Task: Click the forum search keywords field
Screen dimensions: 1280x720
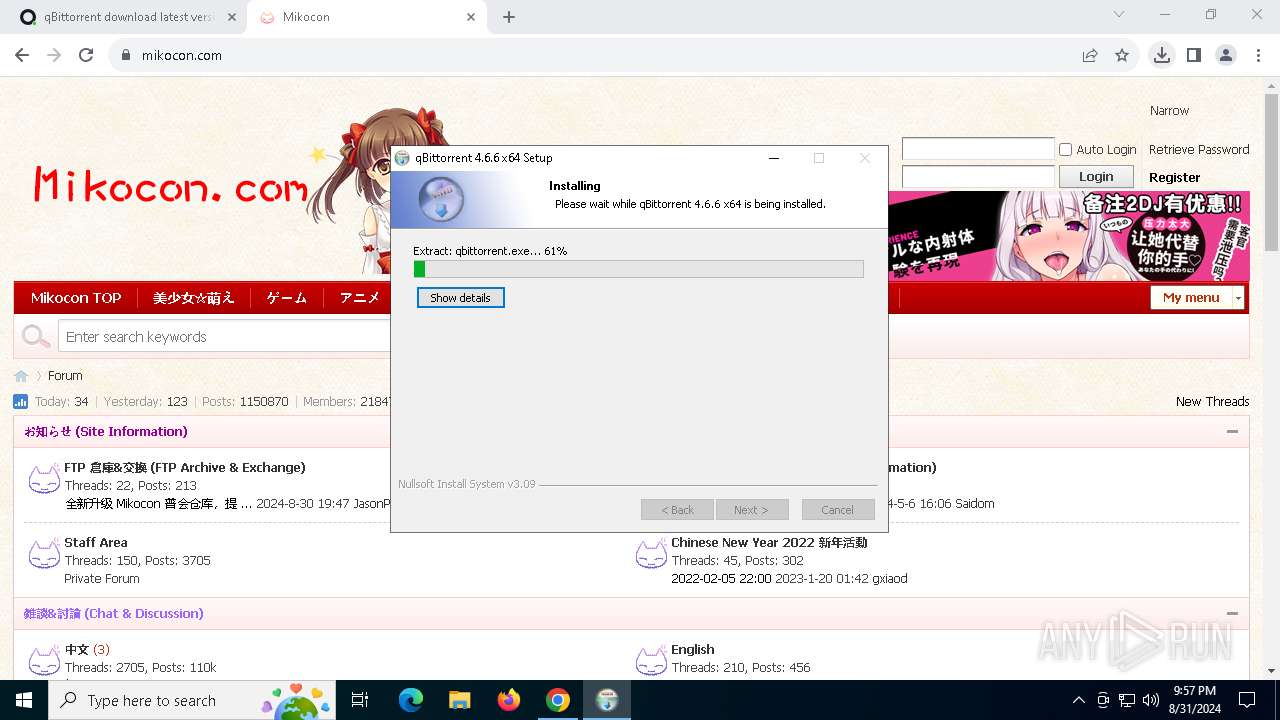Action: tap(224, 337)
